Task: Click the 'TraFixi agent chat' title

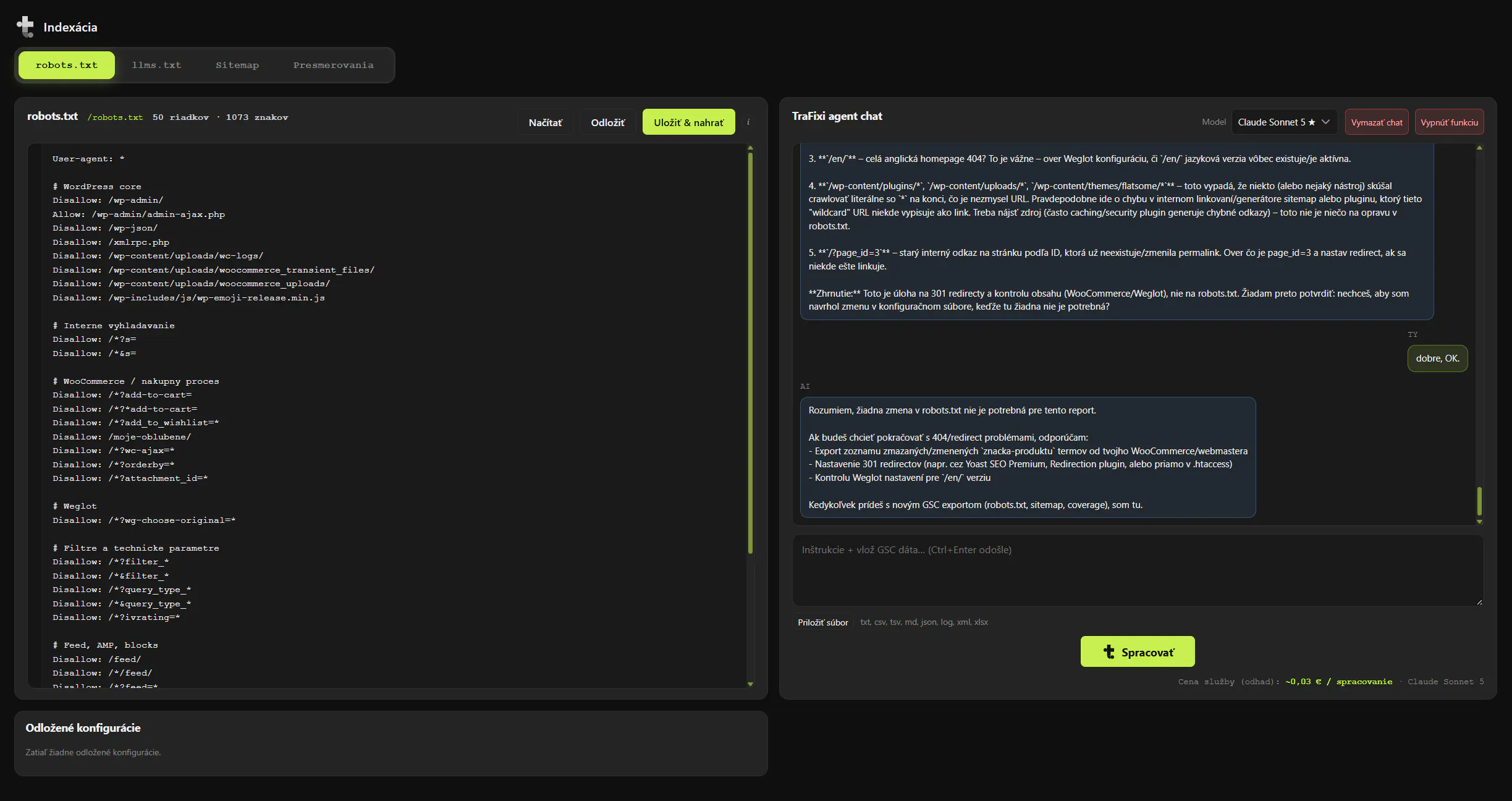Action: click(x=837, y=116)
